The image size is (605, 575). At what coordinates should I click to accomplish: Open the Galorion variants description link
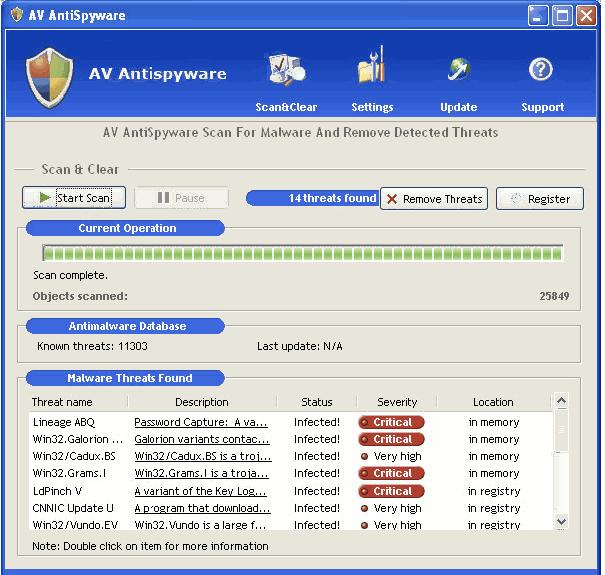click(x=202, y=439)
